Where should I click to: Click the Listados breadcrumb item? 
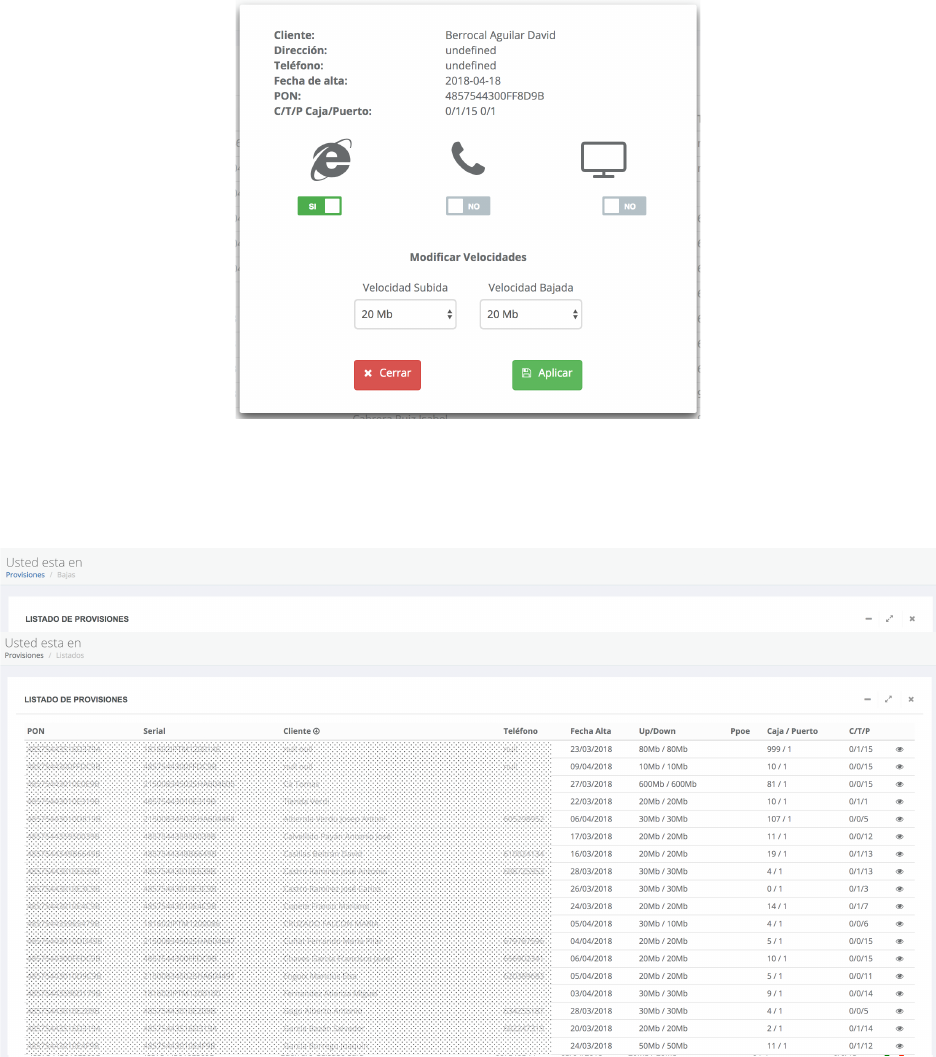[x=70, y=655]
